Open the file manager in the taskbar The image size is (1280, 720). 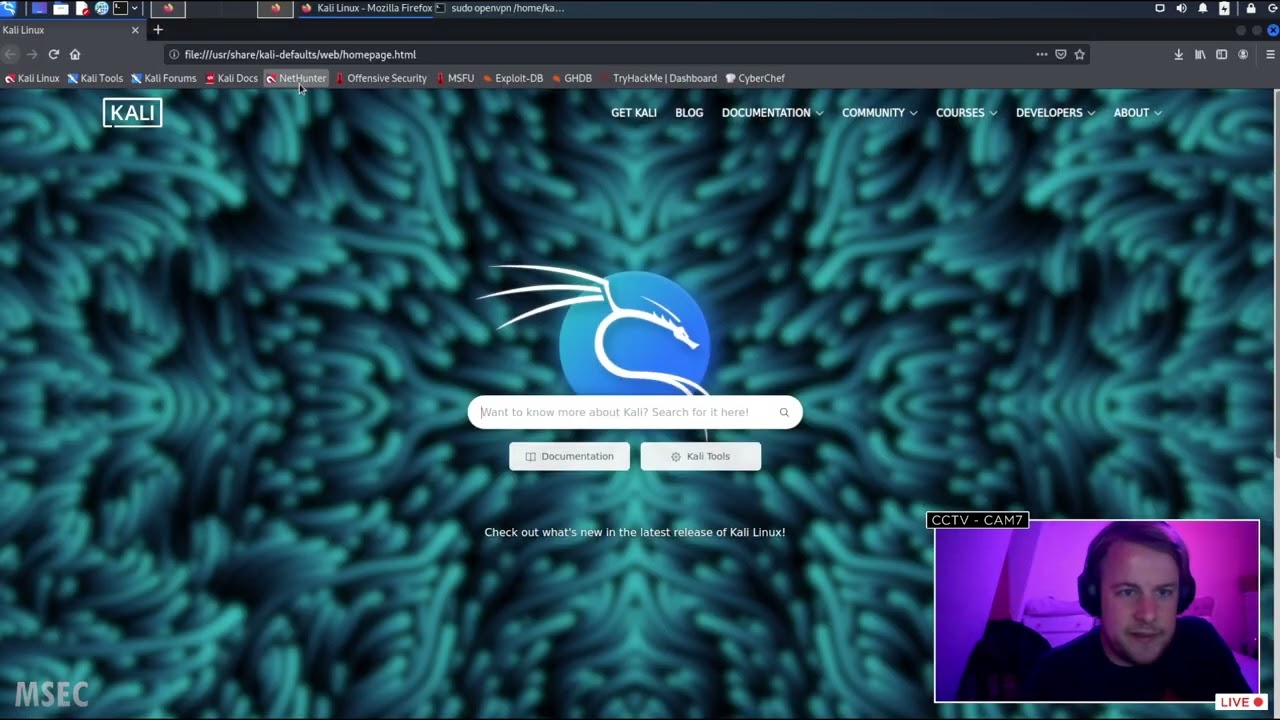61,8
